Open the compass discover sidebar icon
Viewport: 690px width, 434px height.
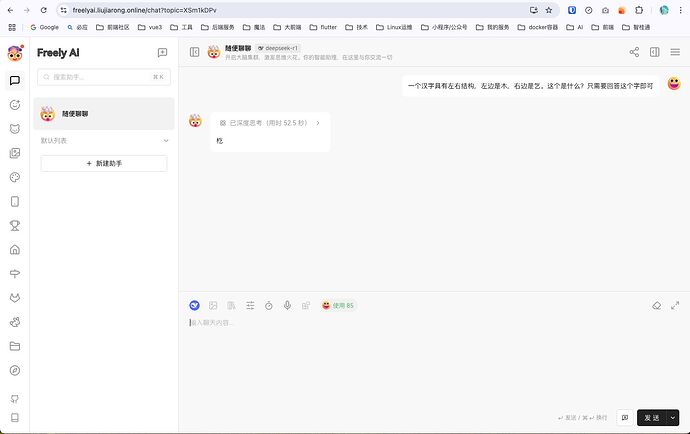(15, 370)
